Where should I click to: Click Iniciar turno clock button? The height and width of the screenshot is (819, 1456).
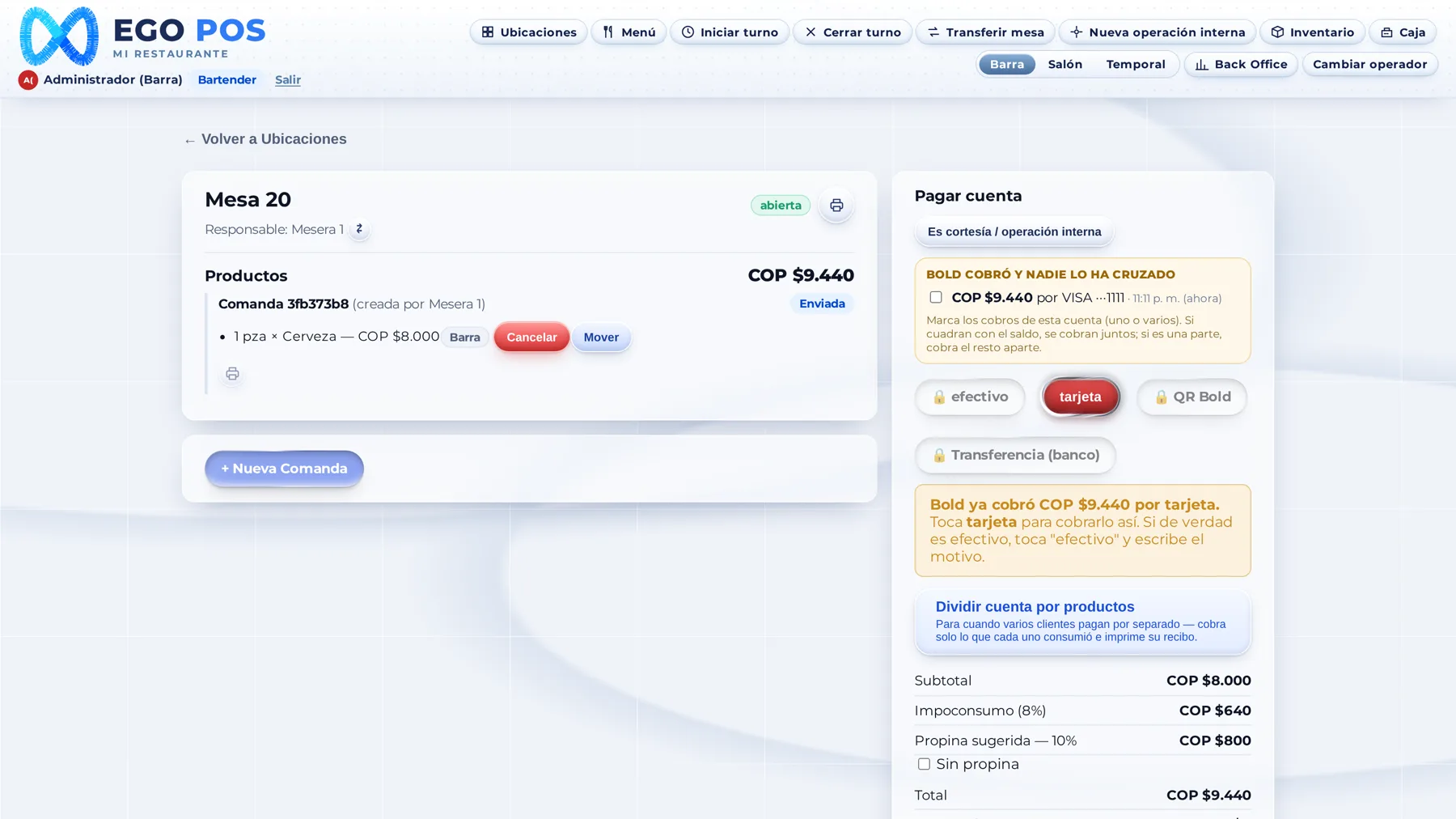[x=730, y=32]
